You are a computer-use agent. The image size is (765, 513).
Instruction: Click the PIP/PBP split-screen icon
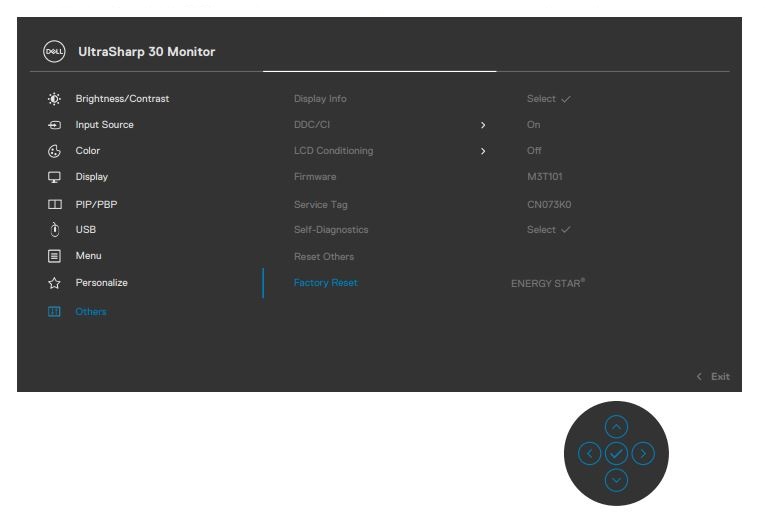(x=55, y=205)
